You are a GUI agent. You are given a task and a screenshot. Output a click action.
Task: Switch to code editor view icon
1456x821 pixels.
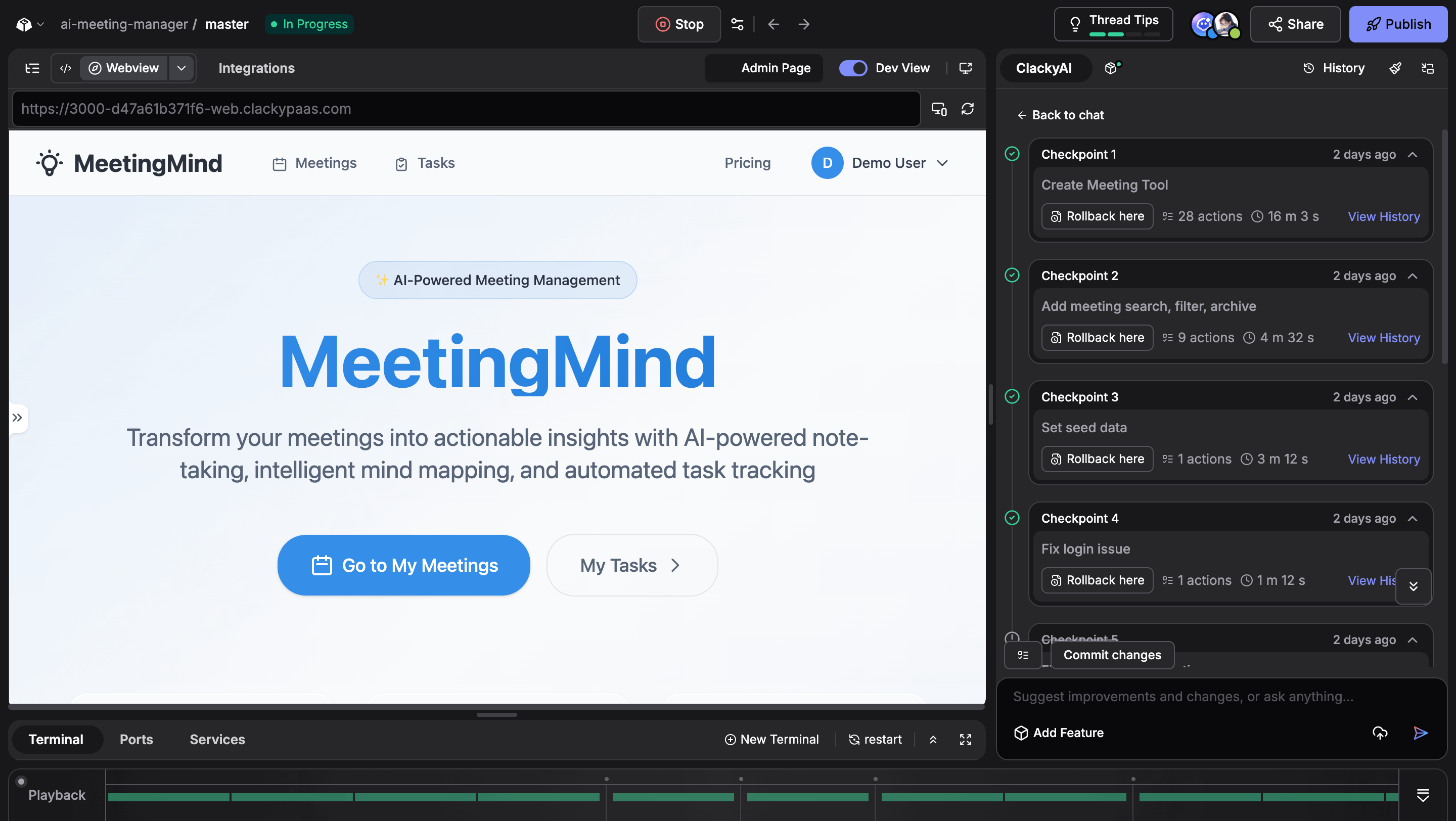(x=66, y=68)
